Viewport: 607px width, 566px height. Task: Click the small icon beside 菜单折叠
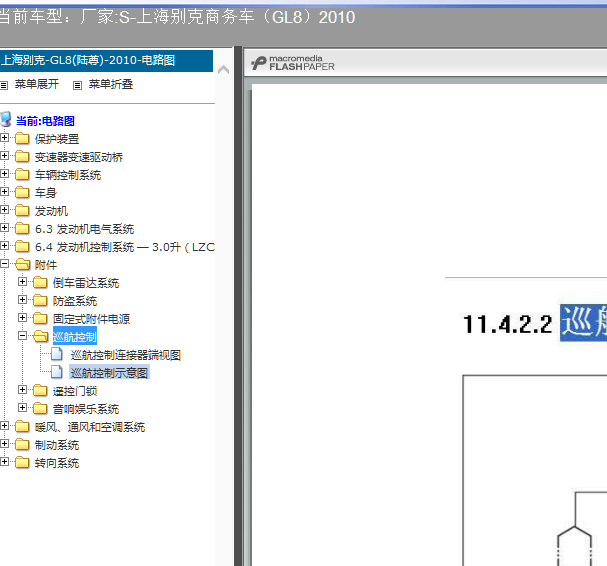coord(77,86)
